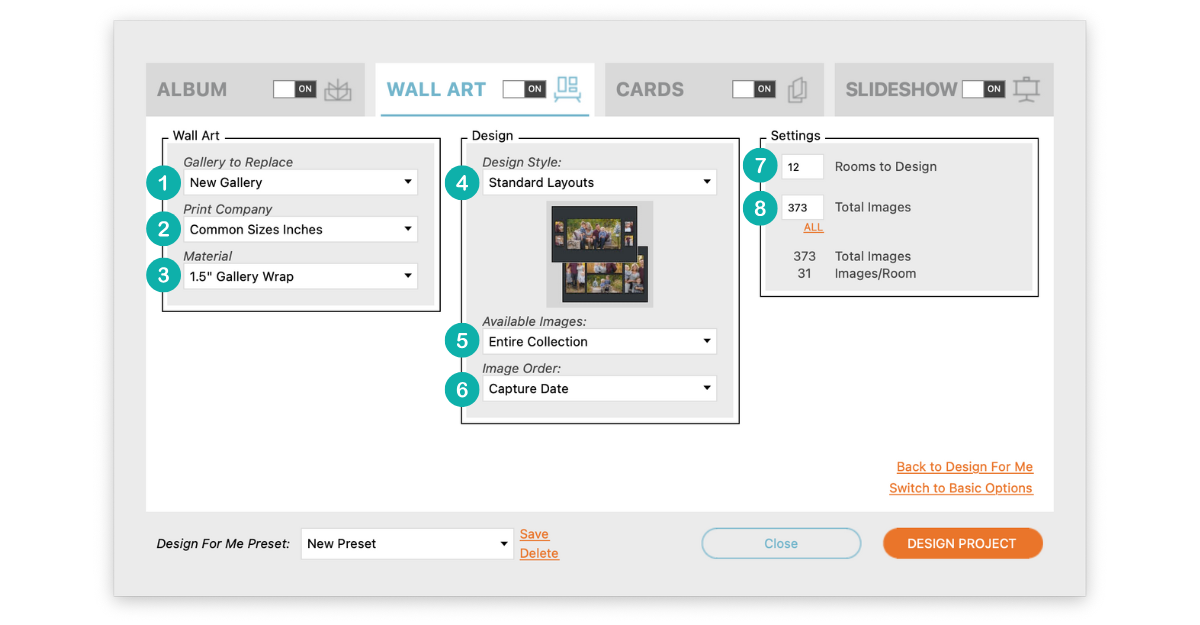
Task: Click numbered marker 1 beside Gallery to Replace
Action: coord(163,182)
